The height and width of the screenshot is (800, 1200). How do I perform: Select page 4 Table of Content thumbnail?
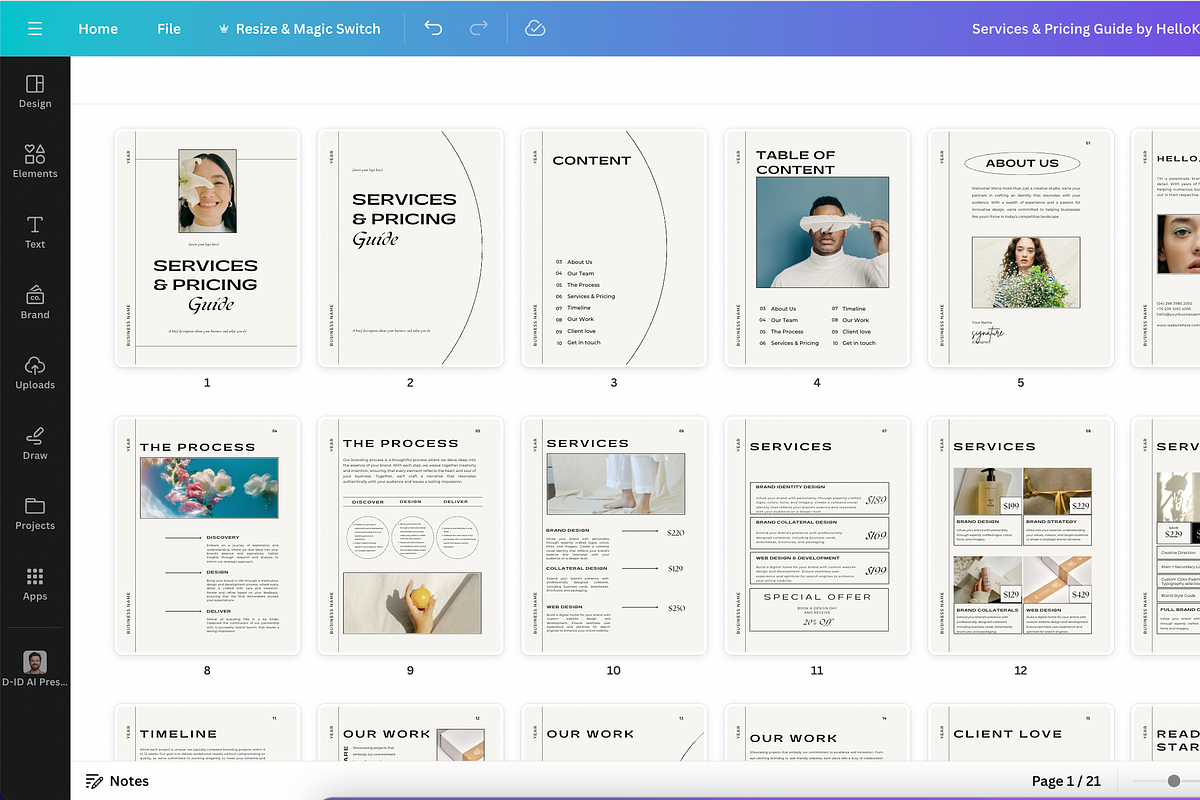coord(817,248)
